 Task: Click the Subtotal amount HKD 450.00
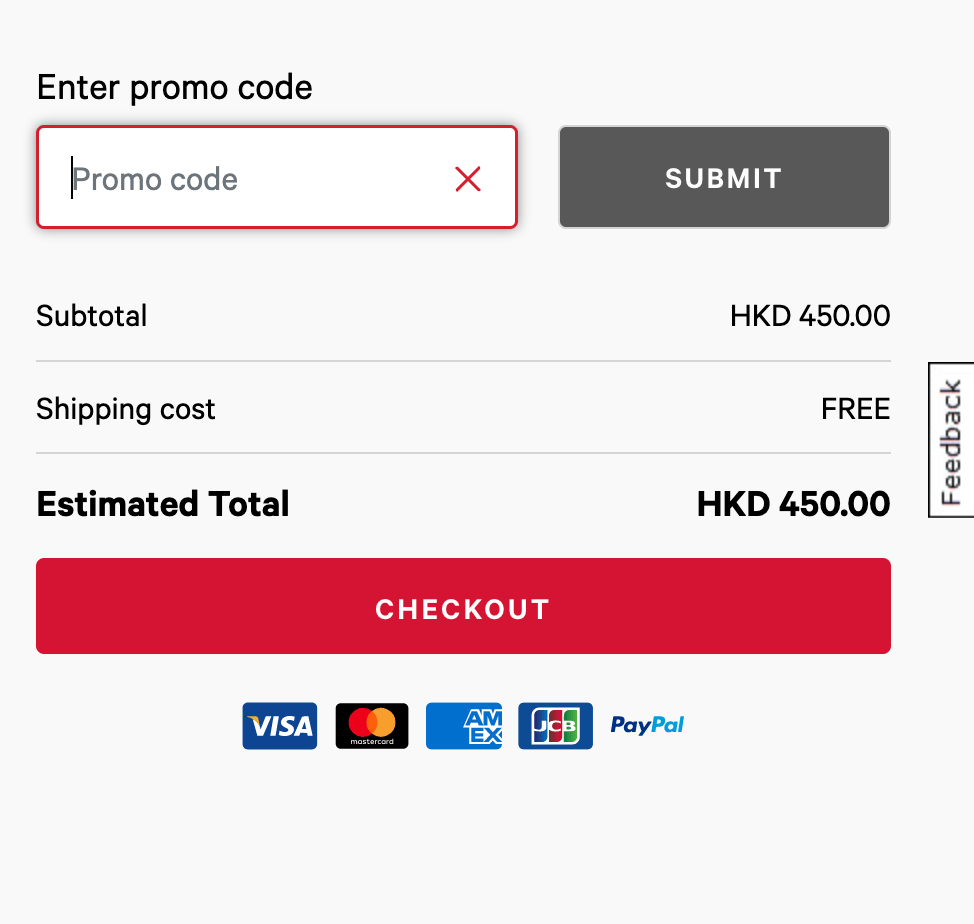[x=810, y=316]
